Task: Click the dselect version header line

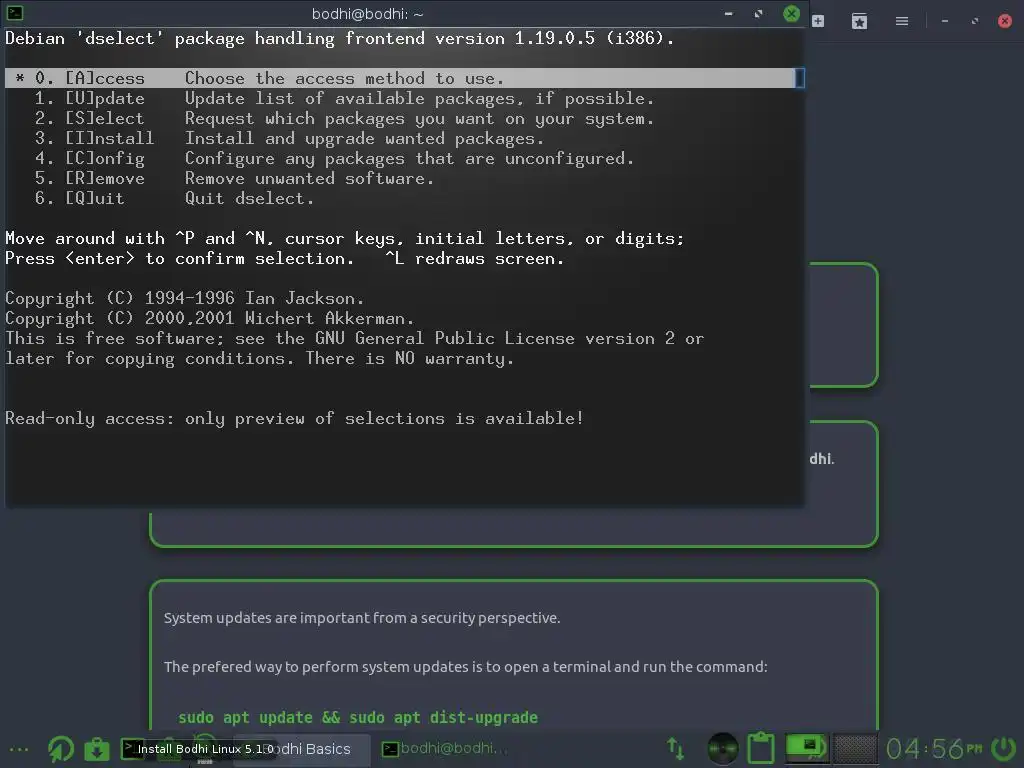Action: [x=340, y=39]
